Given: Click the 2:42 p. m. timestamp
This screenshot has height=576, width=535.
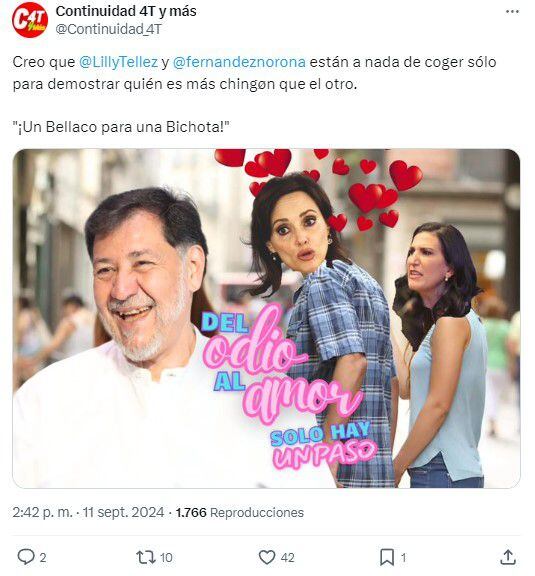Looking at the screenshot, I should click(42, 512).
